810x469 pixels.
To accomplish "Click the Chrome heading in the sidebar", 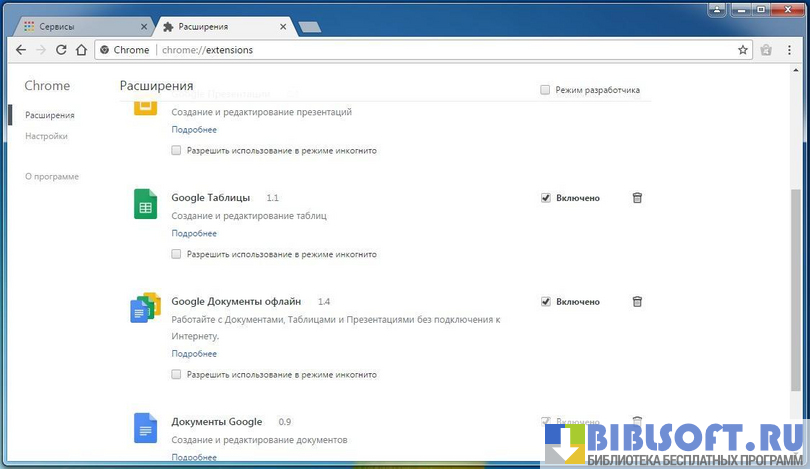I will [x=47, y=86].
